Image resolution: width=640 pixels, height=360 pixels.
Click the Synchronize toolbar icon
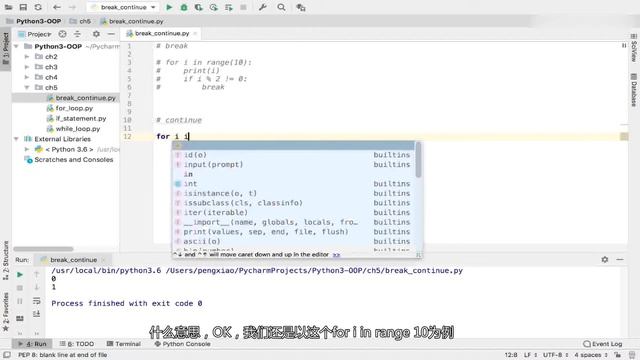click(x=38, y=7)
